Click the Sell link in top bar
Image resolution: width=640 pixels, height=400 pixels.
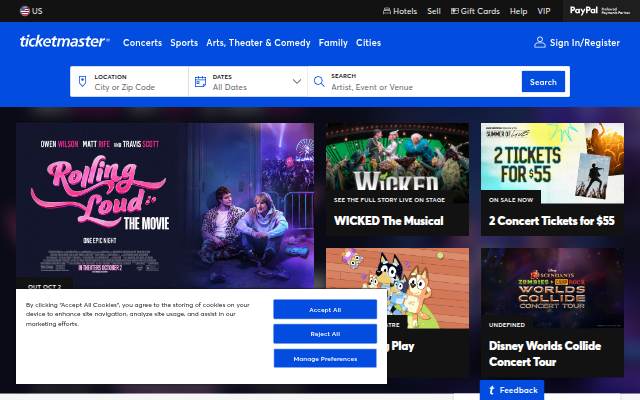434,11
